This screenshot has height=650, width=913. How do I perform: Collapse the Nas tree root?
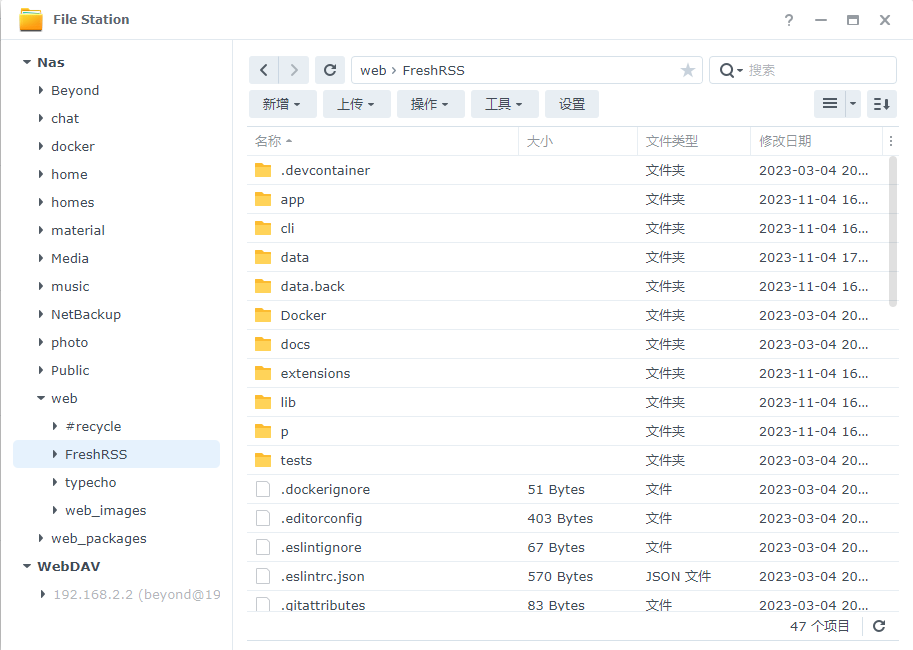point(27,62)
